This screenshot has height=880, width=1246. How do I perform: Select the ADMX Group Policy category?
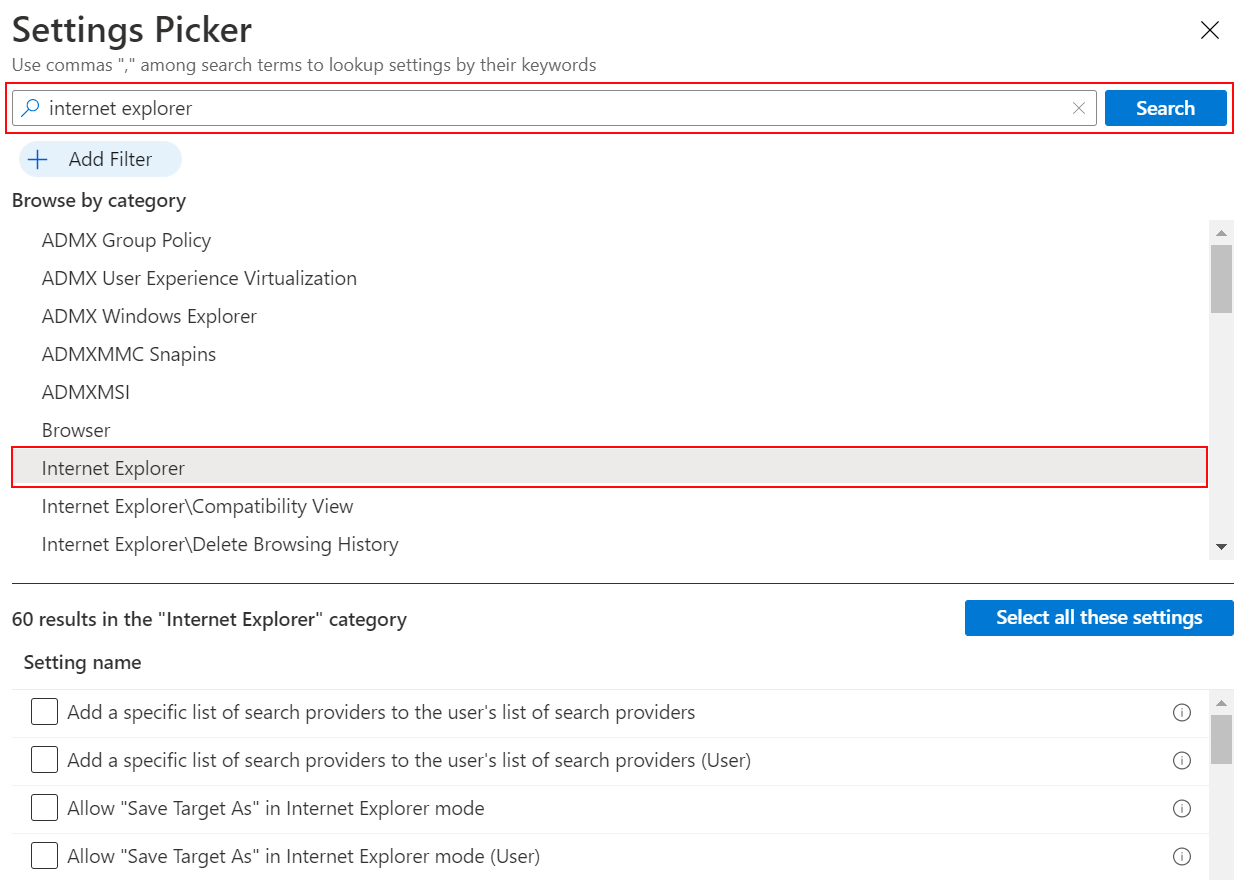pos(126,240)
